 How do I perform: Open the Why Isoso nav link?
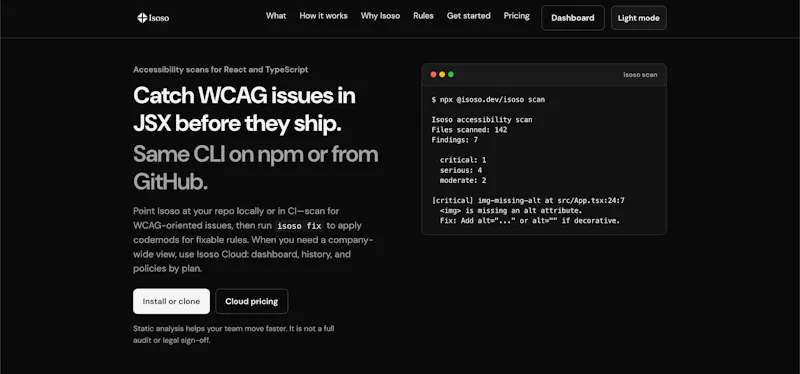[381, 16]
